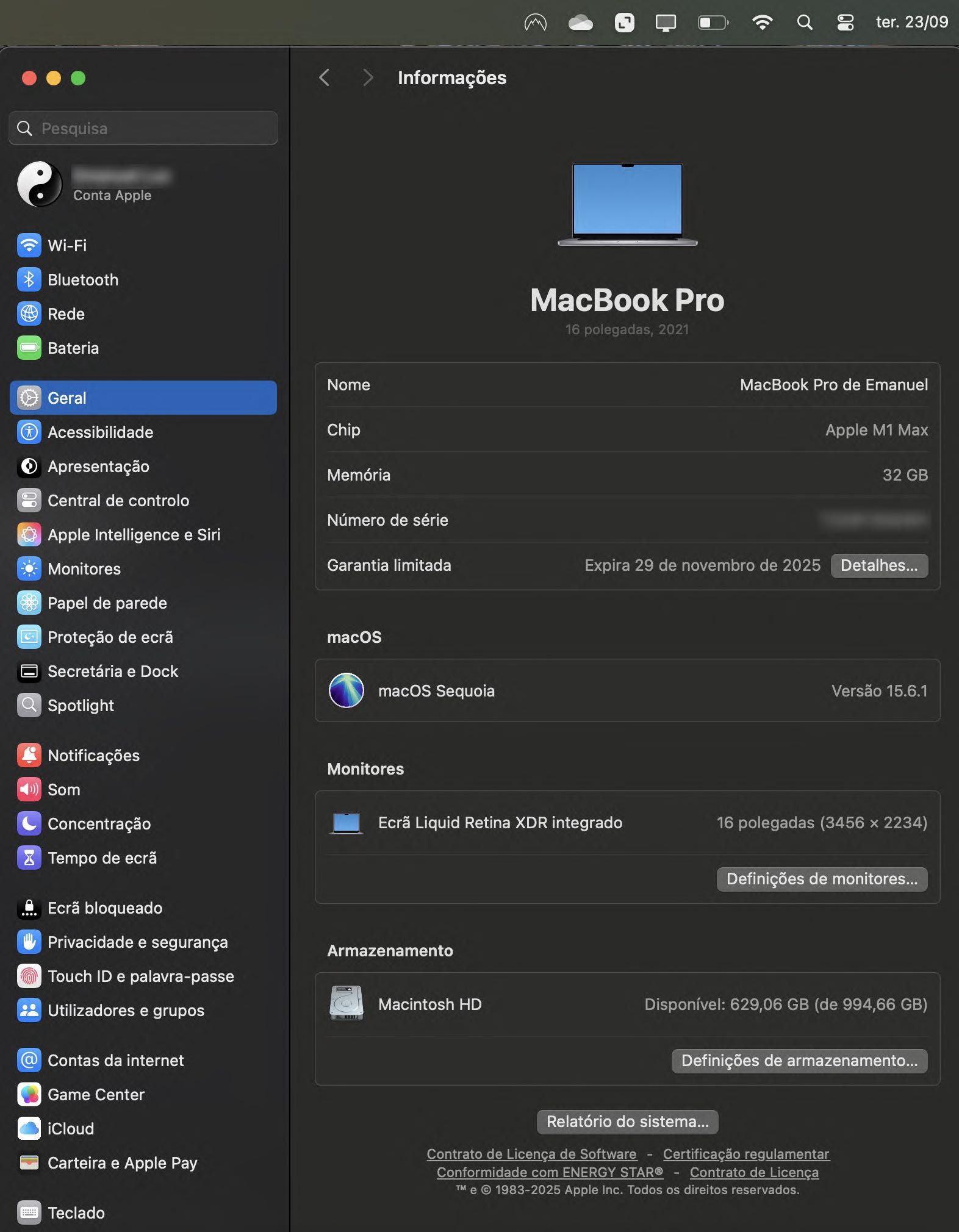Open Central de controlo settings
The height and width of the screenshot is (1232, 959).
pyautogui.click(x=143, y=500)
